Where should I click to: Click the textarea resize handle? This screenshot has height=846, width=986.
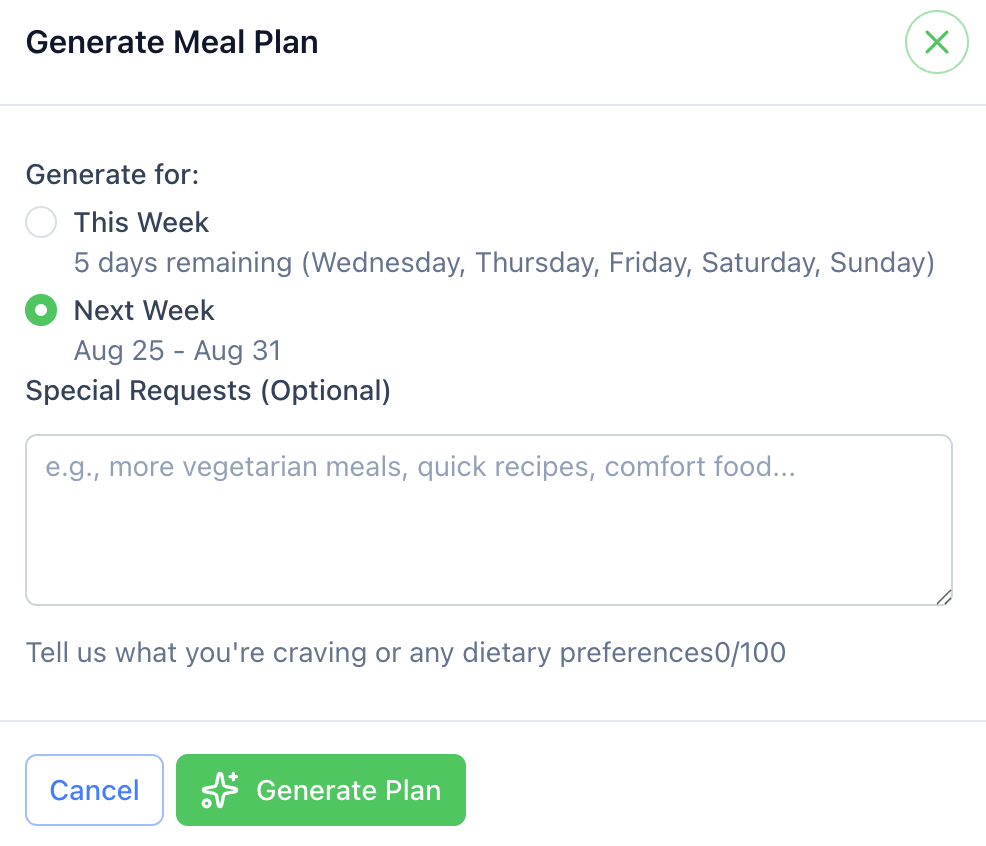pyautogui.click(x=944, y=598)
